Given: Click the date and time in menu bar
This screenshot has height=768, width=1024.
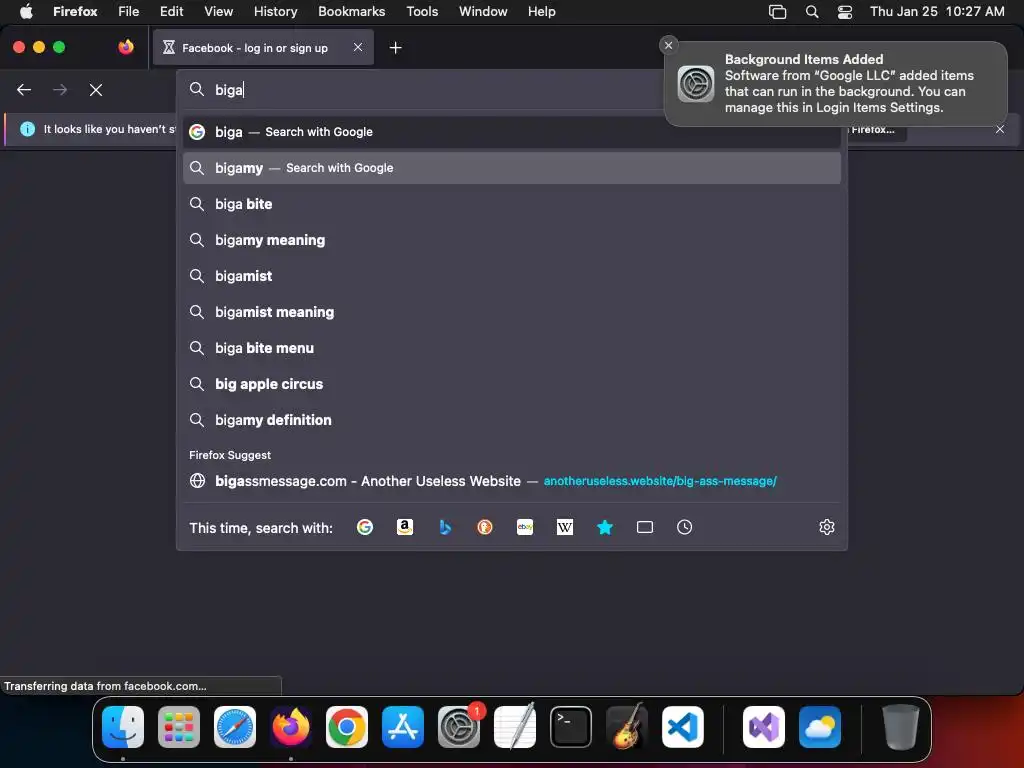Looking at the screenshot, I should [937, 12].
